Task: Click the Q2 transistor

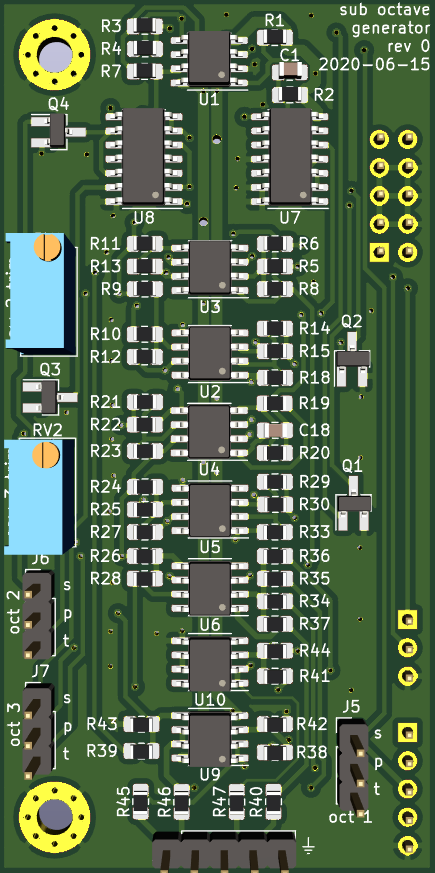Action: [x=352, y=359]
